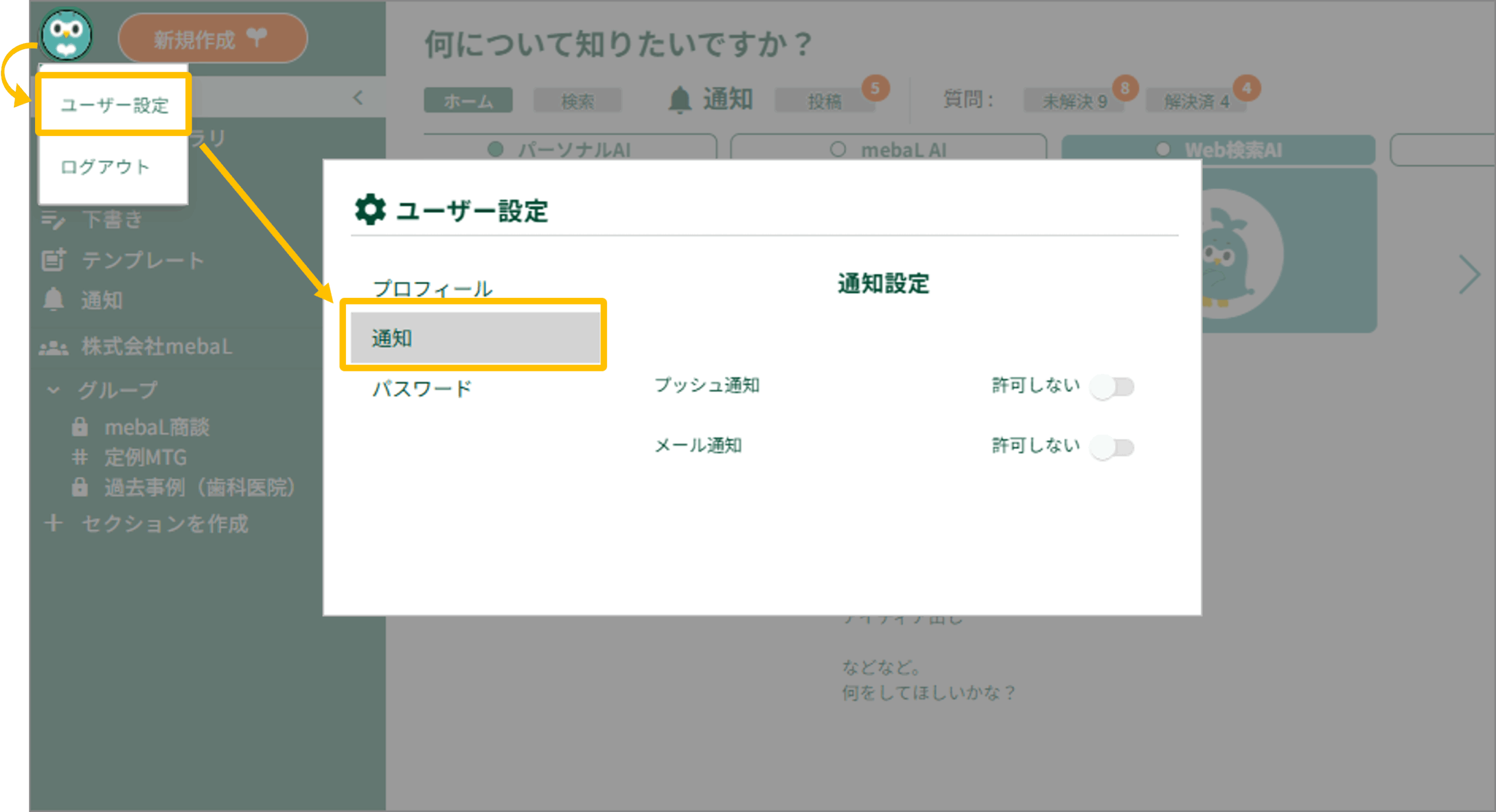Click the lock icon beside mebaL商談

[x=80, y=427]
